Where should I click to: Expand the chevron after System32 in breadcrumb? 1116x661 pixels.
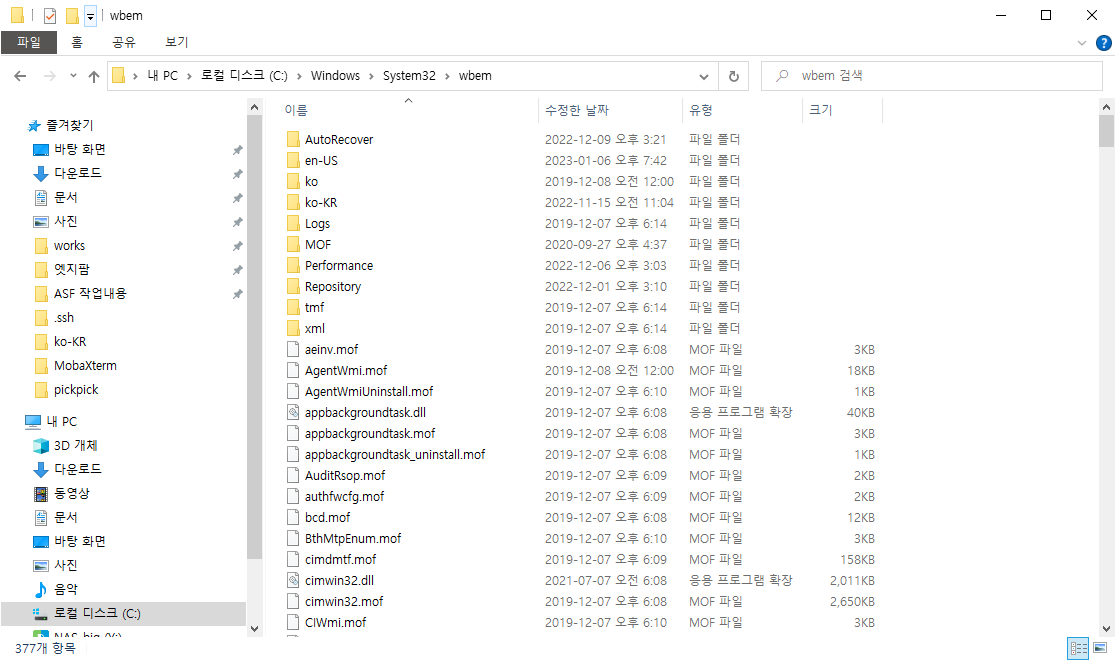(447, 76)
